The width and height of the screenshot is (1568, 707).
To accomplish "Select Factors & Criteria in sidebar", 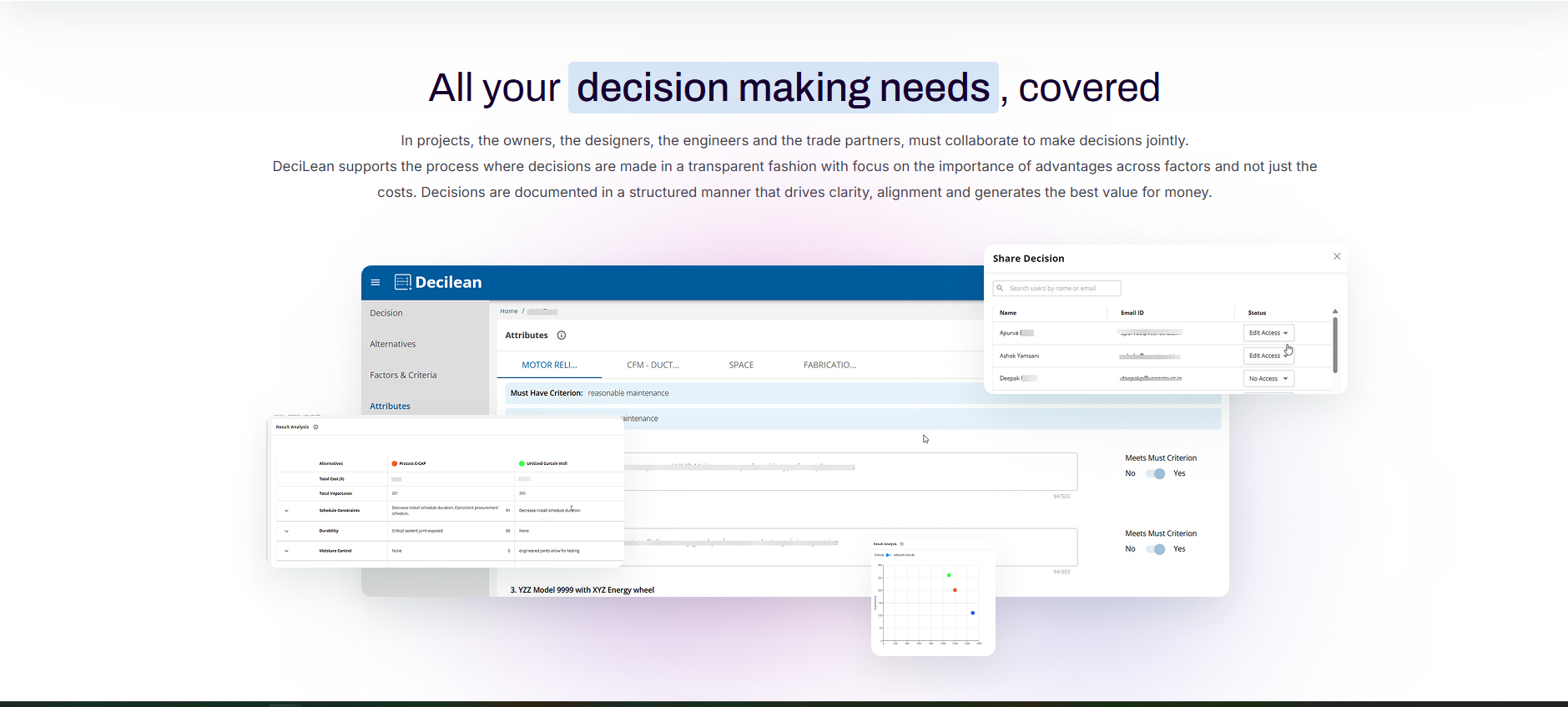I will click(x=403, y=375).
